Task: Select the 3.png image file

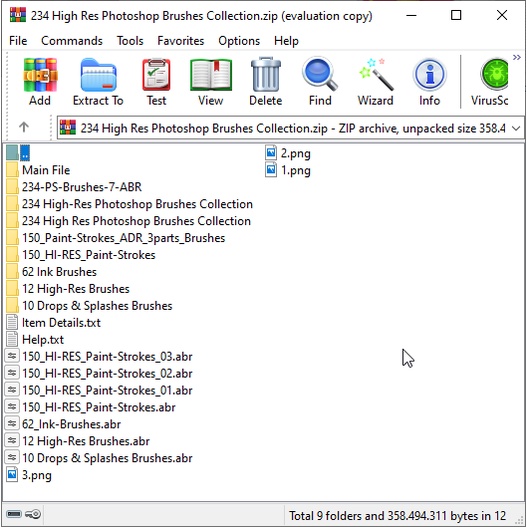Action: coord(29,475)
